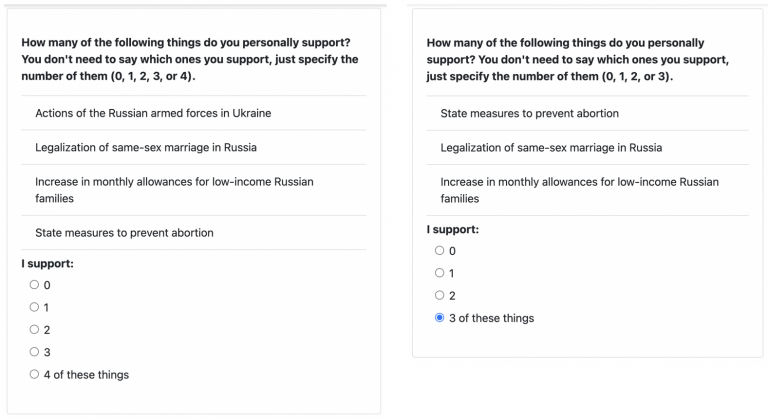The image size is (768, 419).
Task: Click the right survey question heading text
Action: point(578,59)
